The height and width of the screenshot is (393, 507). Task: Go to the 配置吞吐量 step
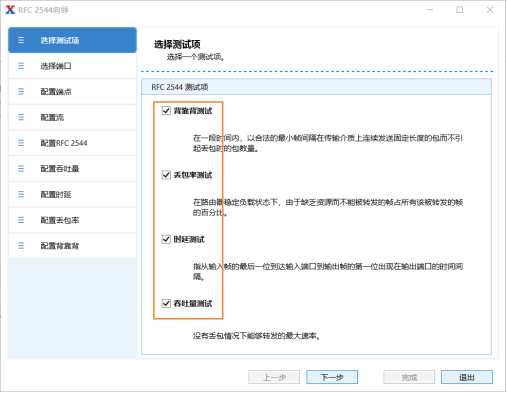[72, 169]
